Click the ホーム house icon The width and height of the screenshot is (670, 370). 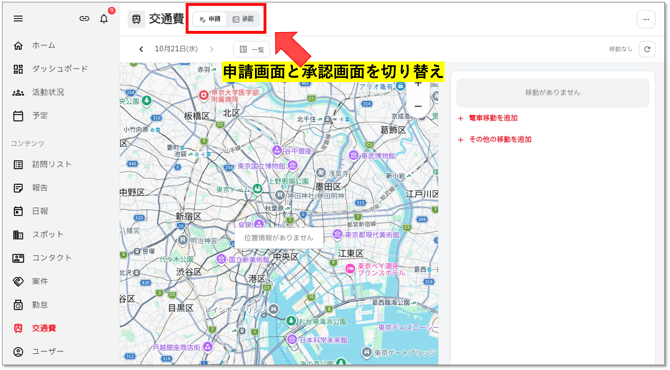coord(18,46)
